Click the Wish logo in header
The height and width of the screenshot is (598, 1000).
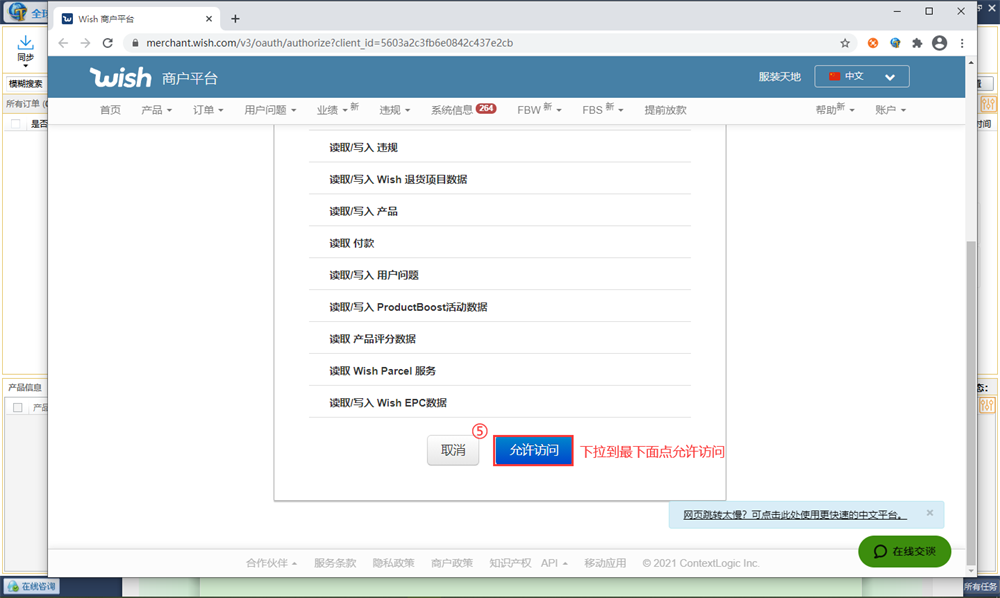pos(121,77)
